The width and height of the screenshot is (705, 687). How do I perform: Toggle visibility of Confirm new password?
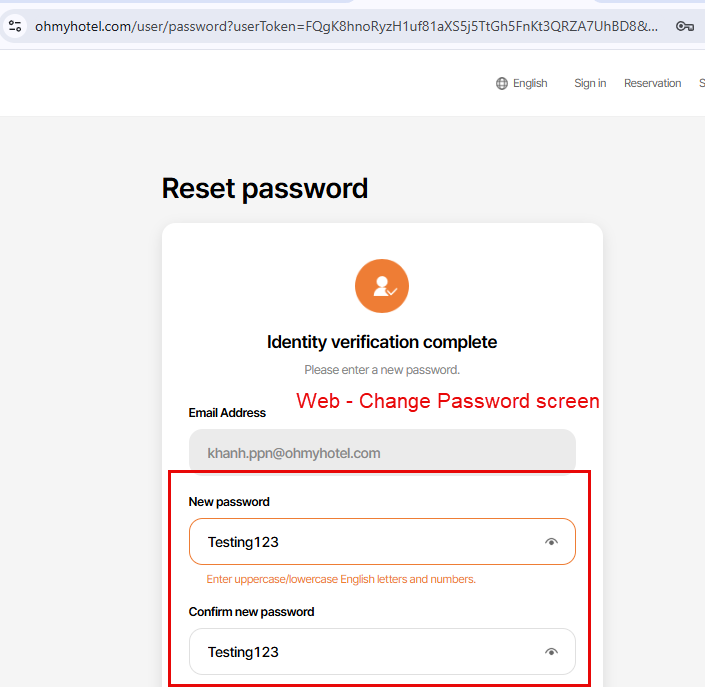point(551,652)
